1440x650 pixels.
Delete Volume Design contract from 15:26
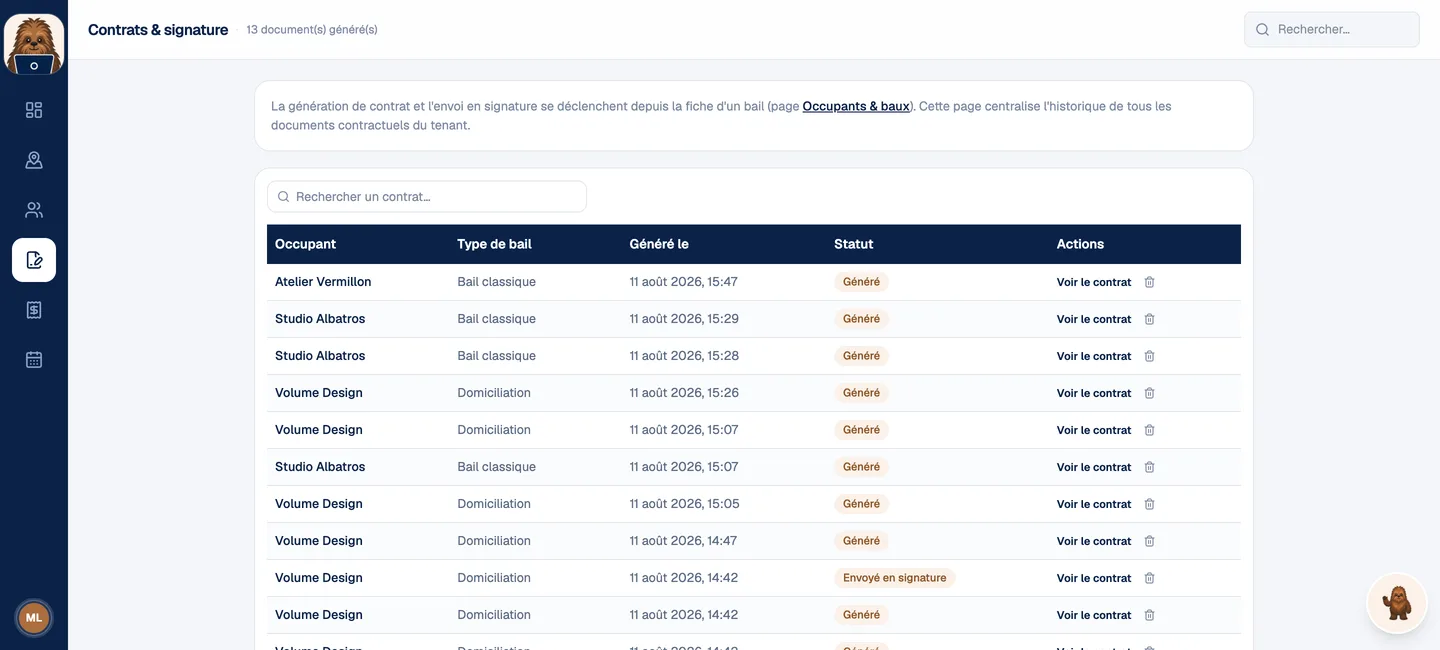pyautogui.click(x=1149, y=393)
